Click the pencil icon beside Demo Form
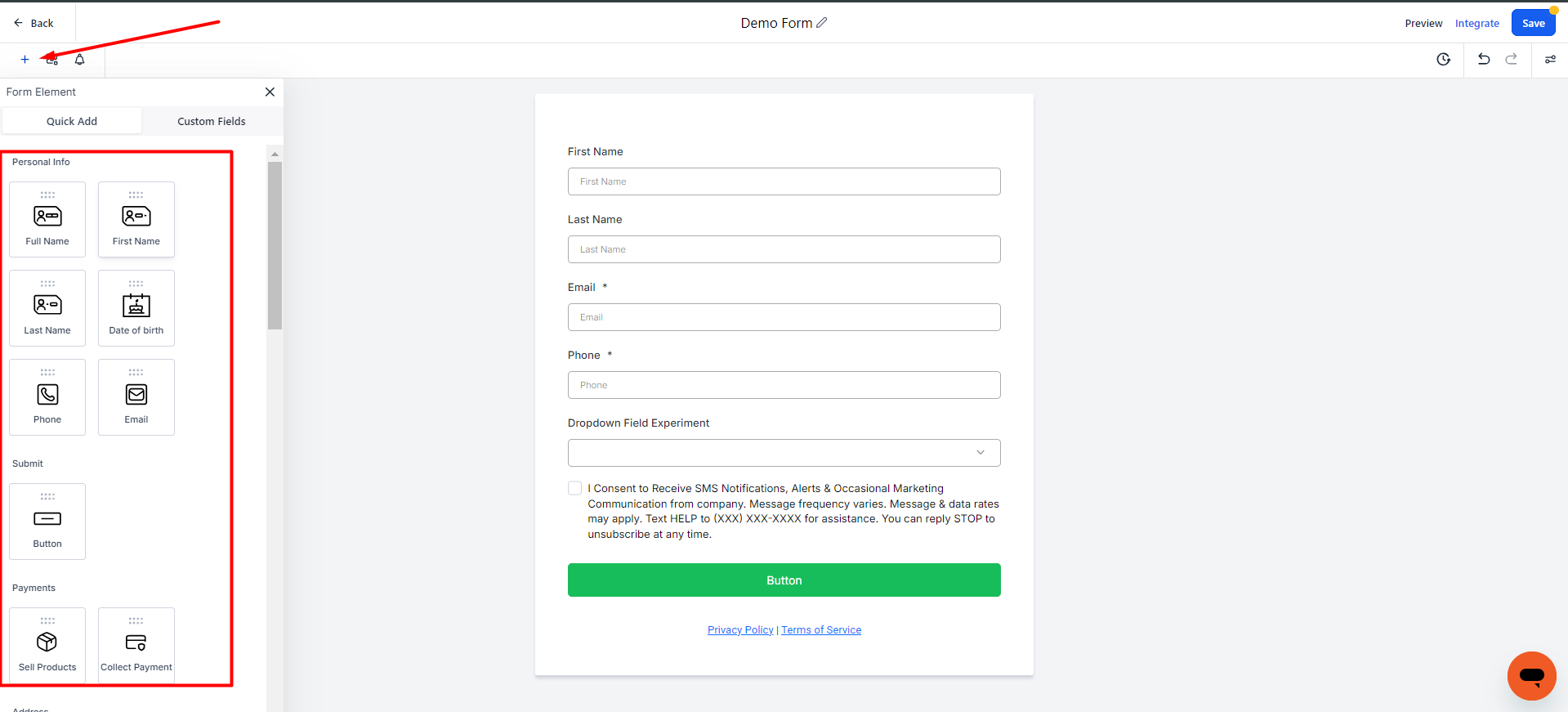The width and height of the screenshot is (1568, 712). point(822,23)
